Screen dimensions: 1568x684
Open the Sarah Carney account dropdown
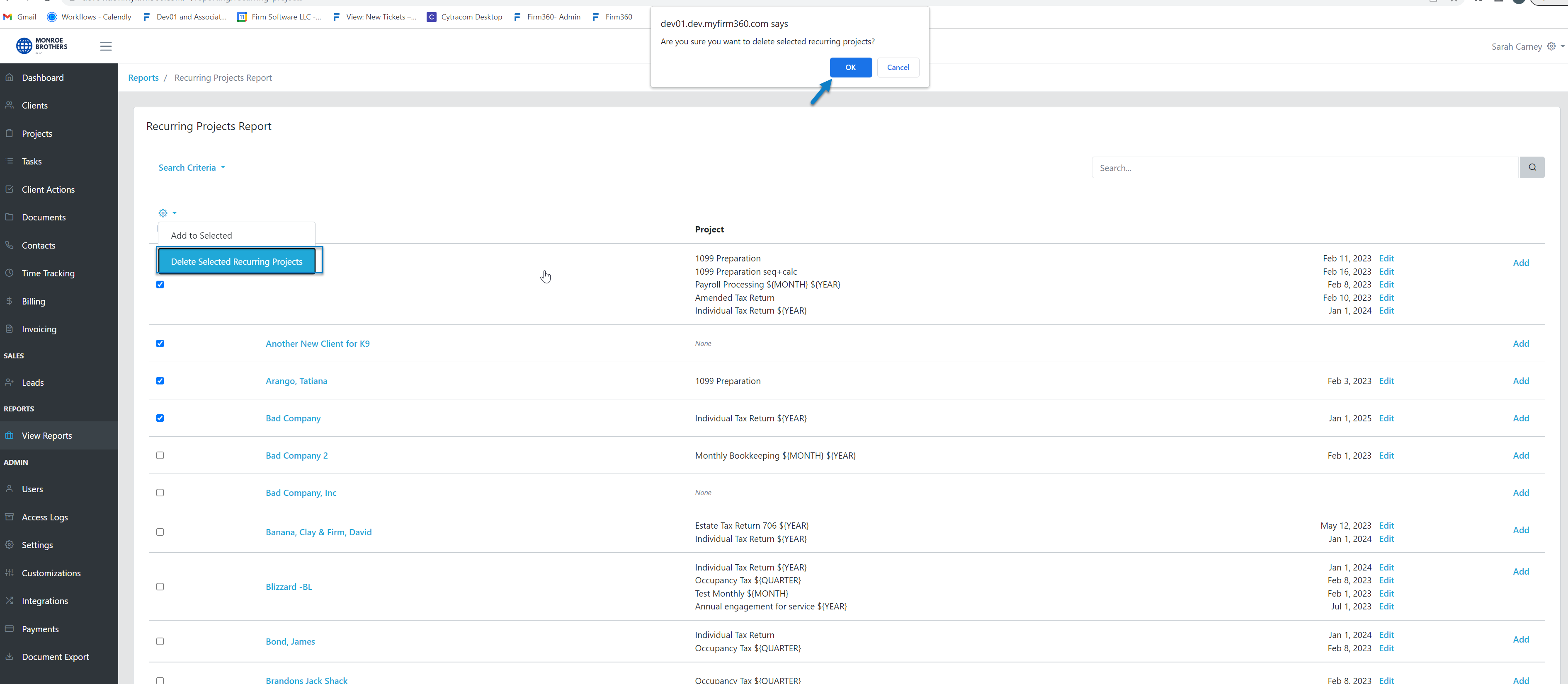click(1527, 46)
